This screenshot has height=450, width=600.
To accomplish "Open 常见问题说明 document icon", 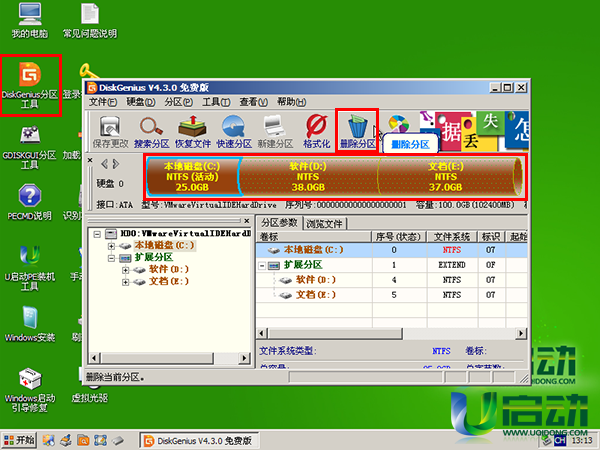I will tap(90, 21).
